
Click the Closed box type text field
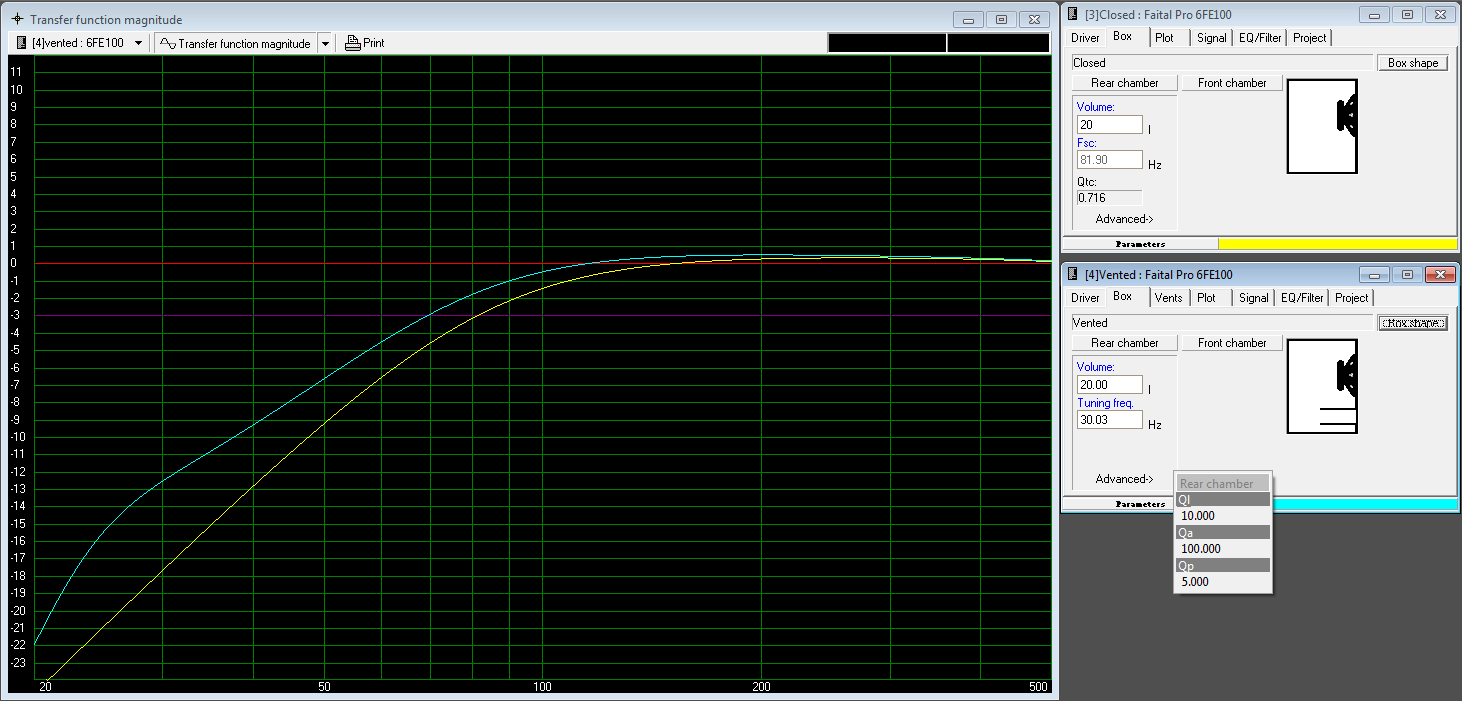[1221, 63]
